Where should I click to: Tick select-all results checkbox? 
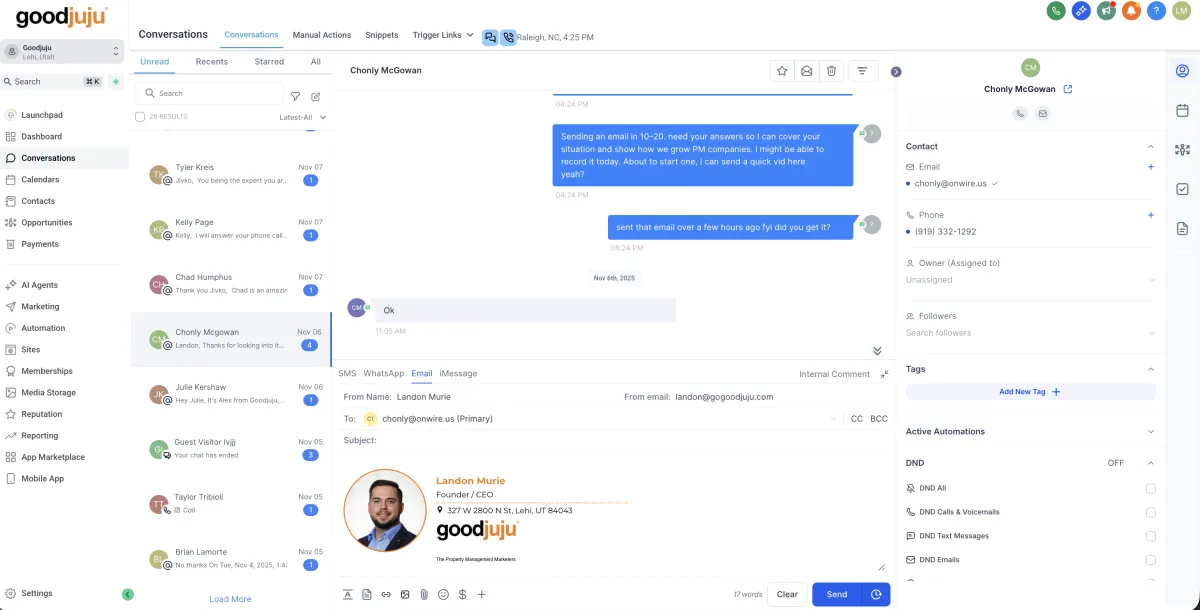pos(140,117)
